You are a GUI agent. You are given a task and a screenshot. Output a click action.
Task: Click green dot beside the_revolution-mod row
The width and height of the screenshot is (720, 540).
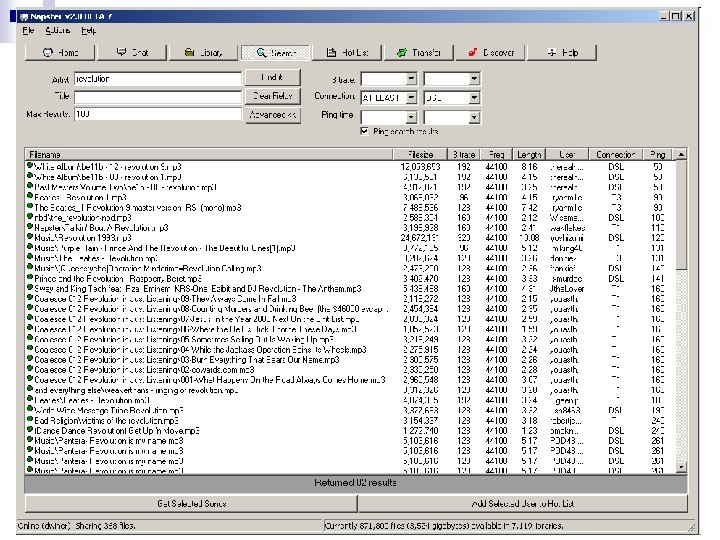30,216
